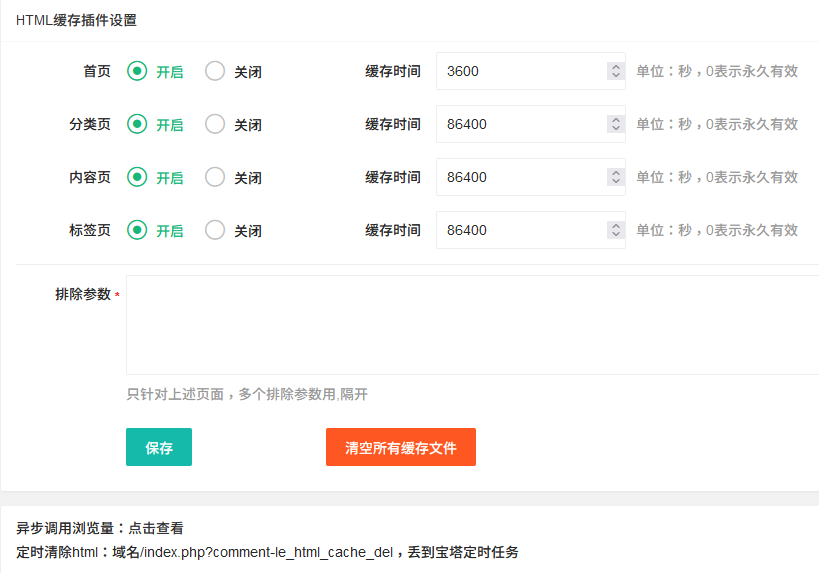Select 关闭 radio for 分类页
The image size is (819, 573).
pos(215,124)
